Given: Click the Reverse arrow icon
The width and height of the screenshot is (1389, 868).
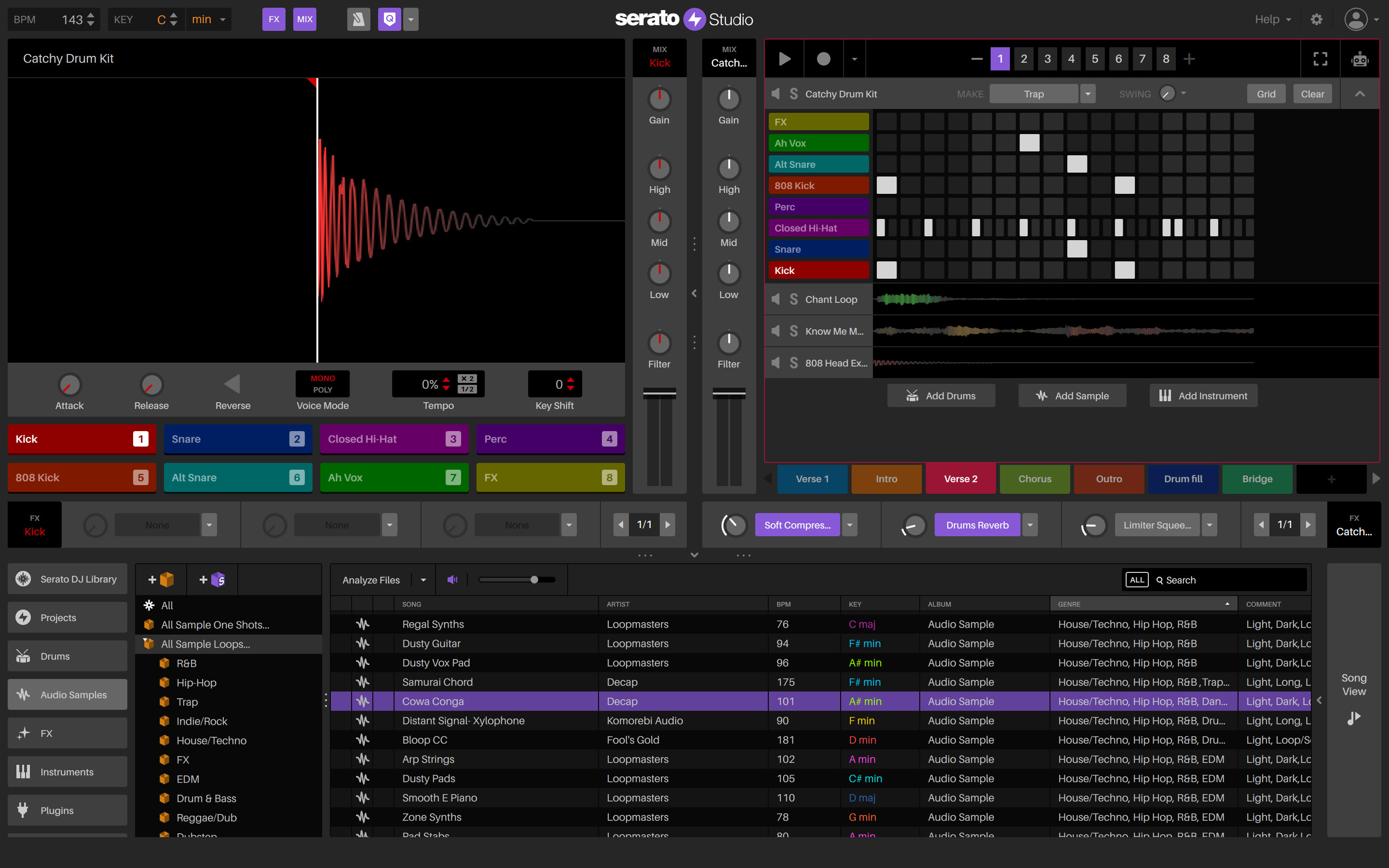Looking at the screenshot, I should [232, 384].
